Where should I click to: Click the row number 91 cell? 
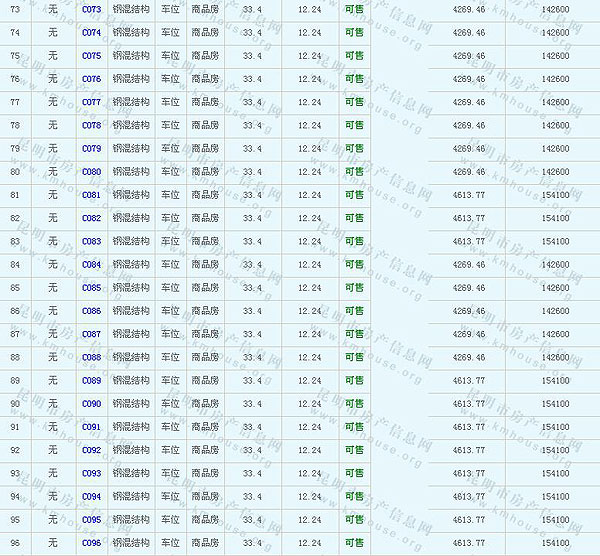click(x=15, y=427)
